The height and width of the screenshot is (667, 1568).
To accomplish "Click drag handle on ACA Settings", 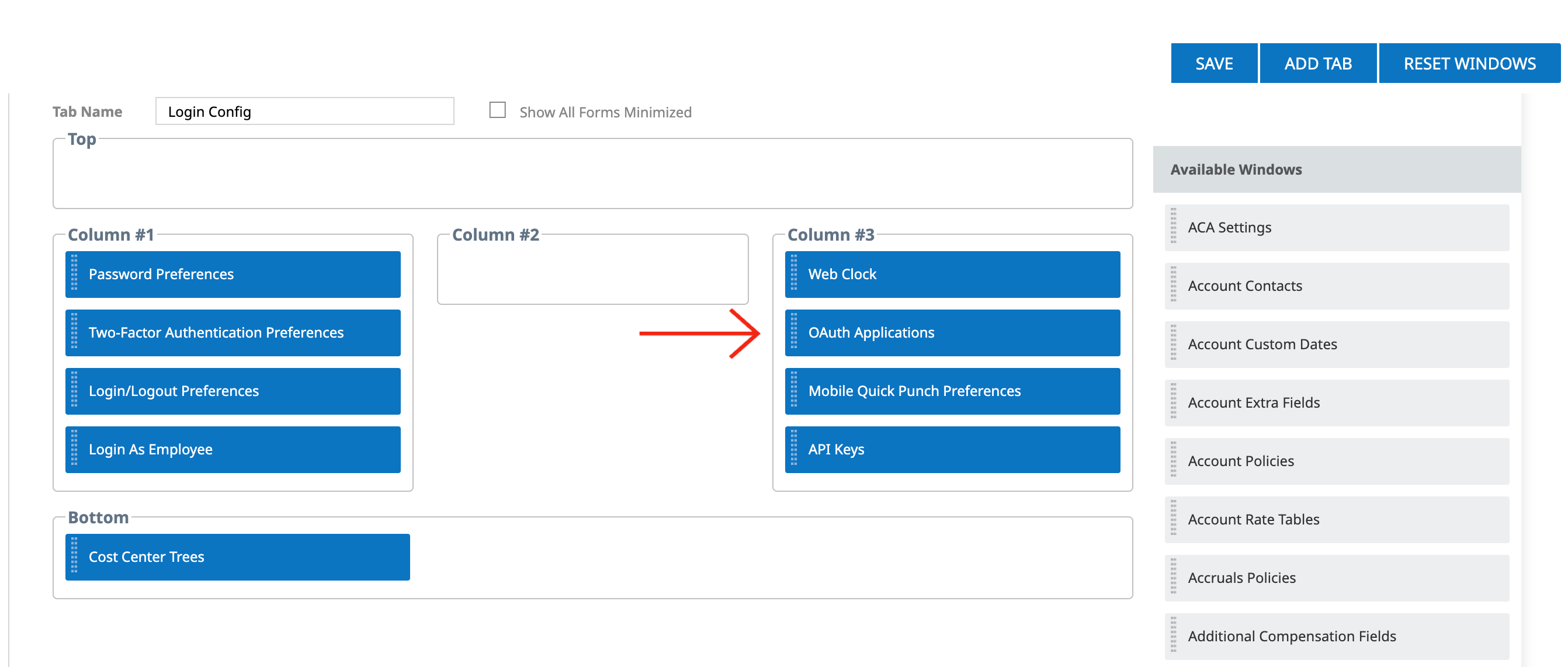I will 1173,227.
